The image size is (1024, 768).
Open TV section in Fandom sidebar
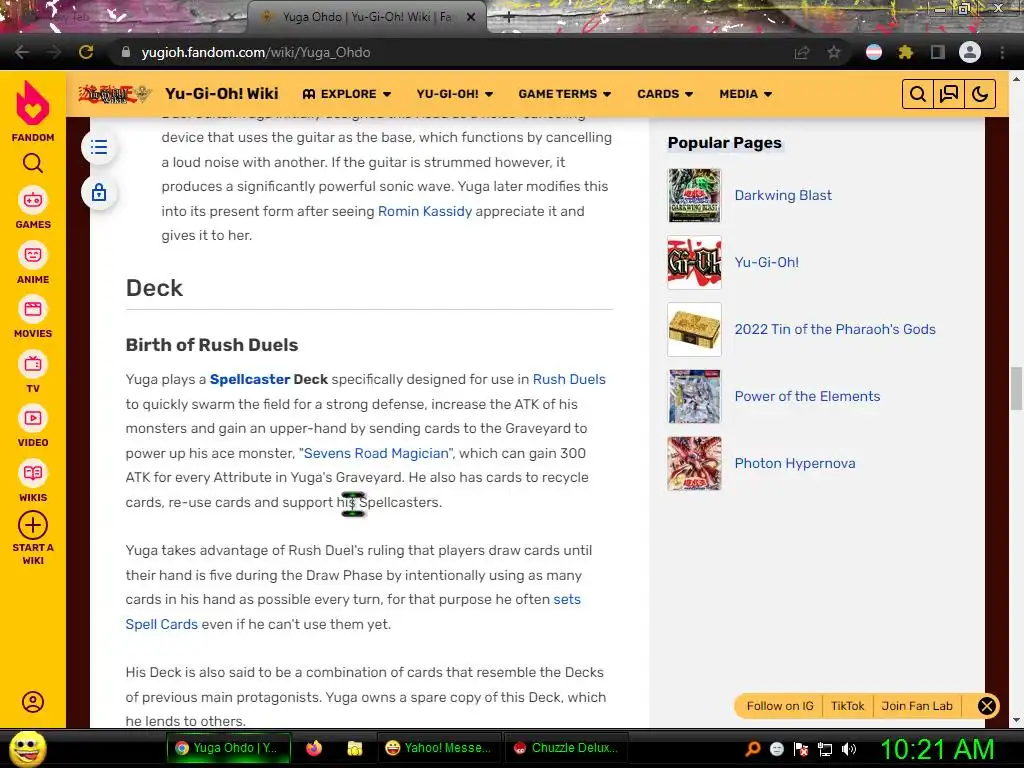(x=33, y=372)
